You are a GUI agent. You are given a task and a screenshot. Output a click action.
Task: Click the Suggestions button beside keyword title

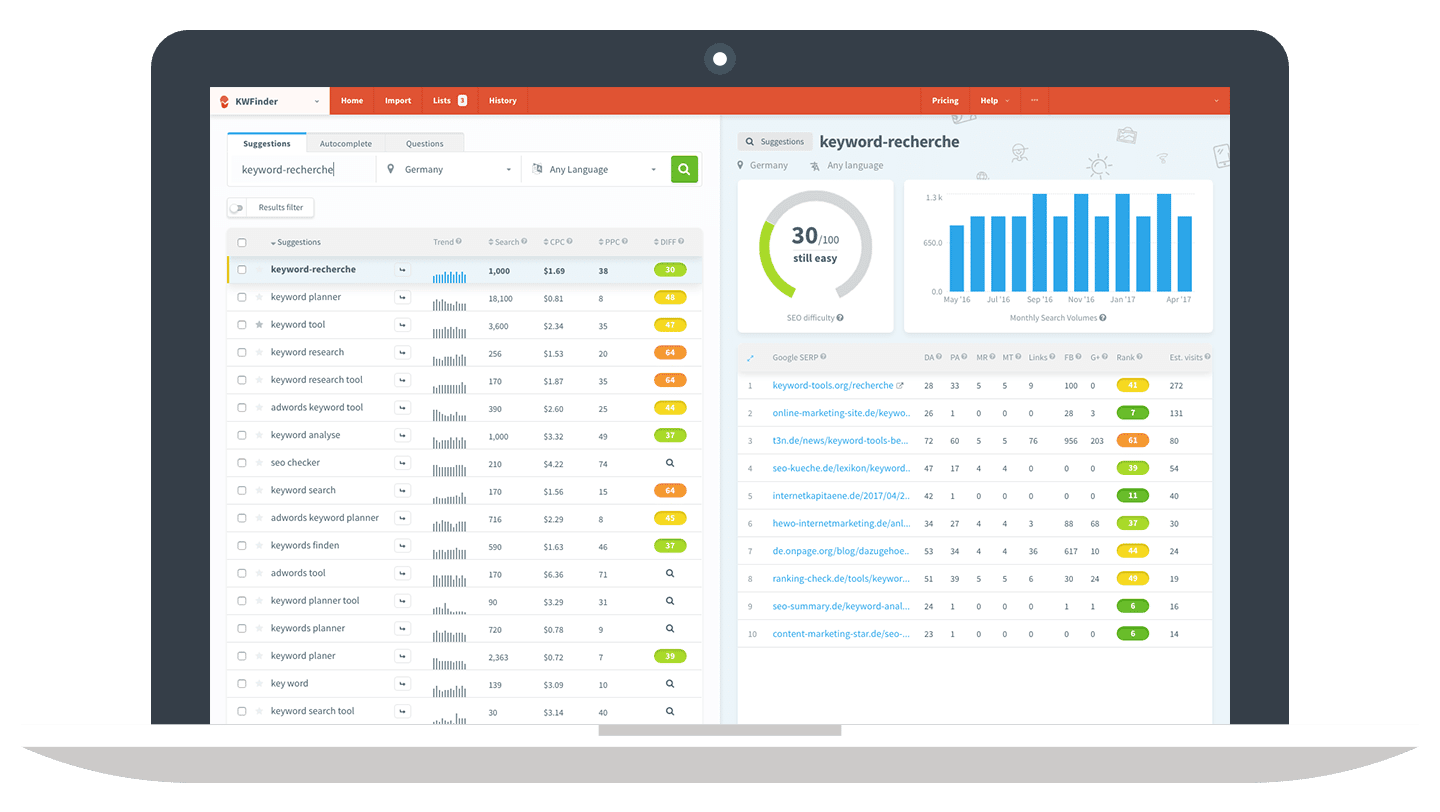(775, 142)
